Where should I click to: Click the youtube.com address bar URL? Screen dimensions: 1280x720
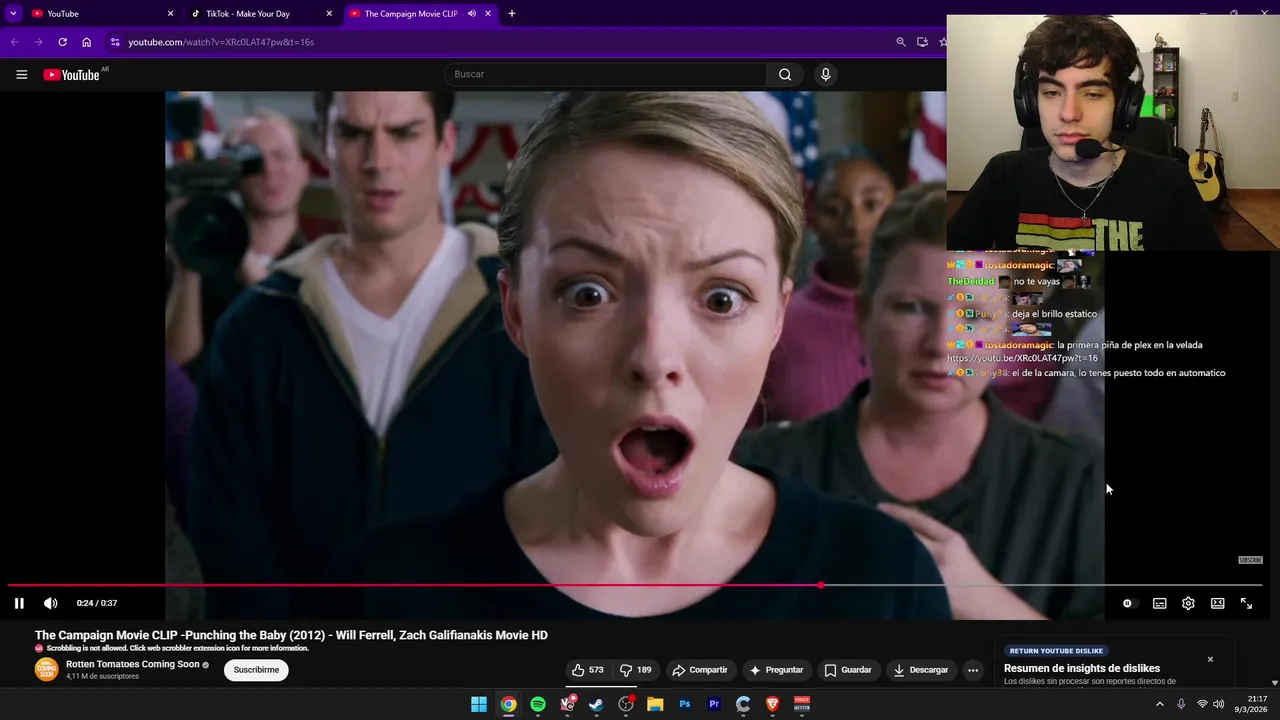click(x=221, y=42)
